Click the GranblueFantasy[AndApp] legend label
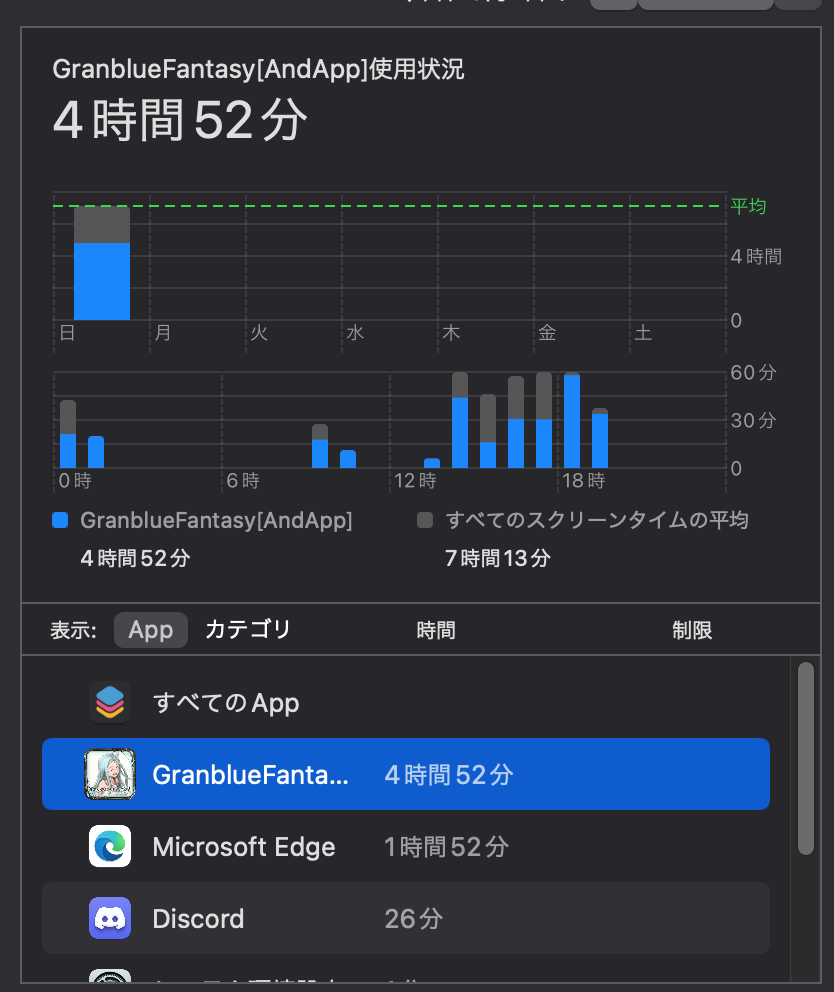 (216, 520)
